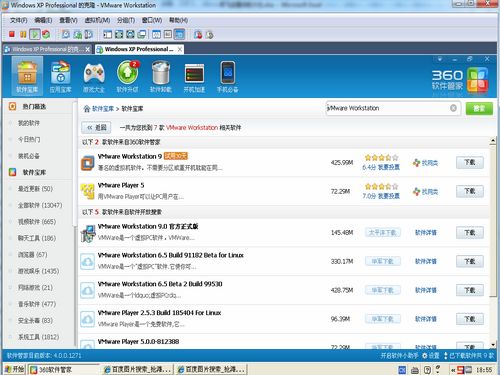The image size is (500, 375).
Task: Click 下载 for VMware Player 2.5.3 Build 185404
Action: [x=470, y=319]
